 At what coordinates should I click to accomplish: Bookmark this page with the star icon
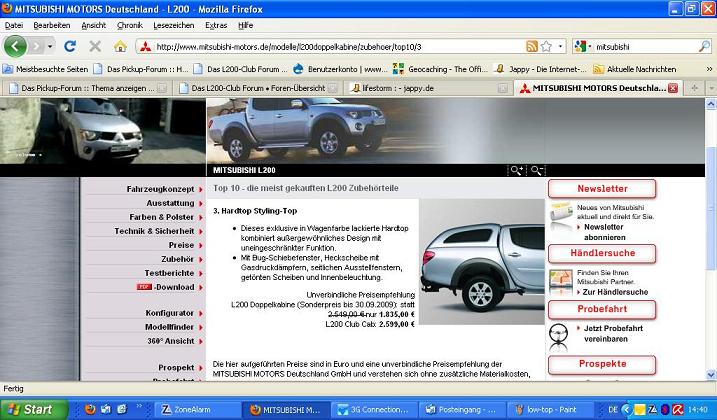(546, 46)
